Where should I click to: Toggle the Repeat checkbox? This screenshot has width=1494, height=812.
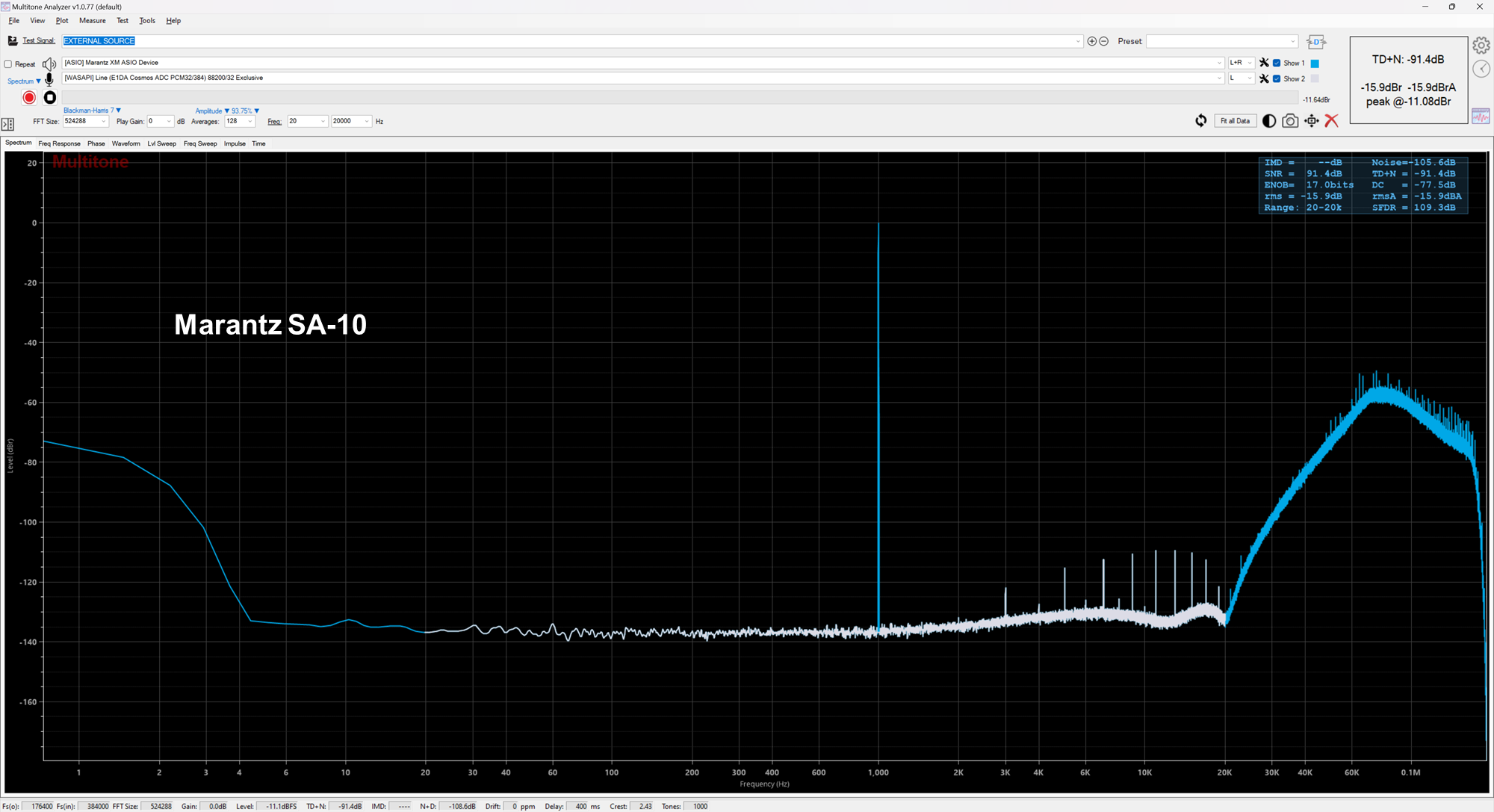(8, 64)
